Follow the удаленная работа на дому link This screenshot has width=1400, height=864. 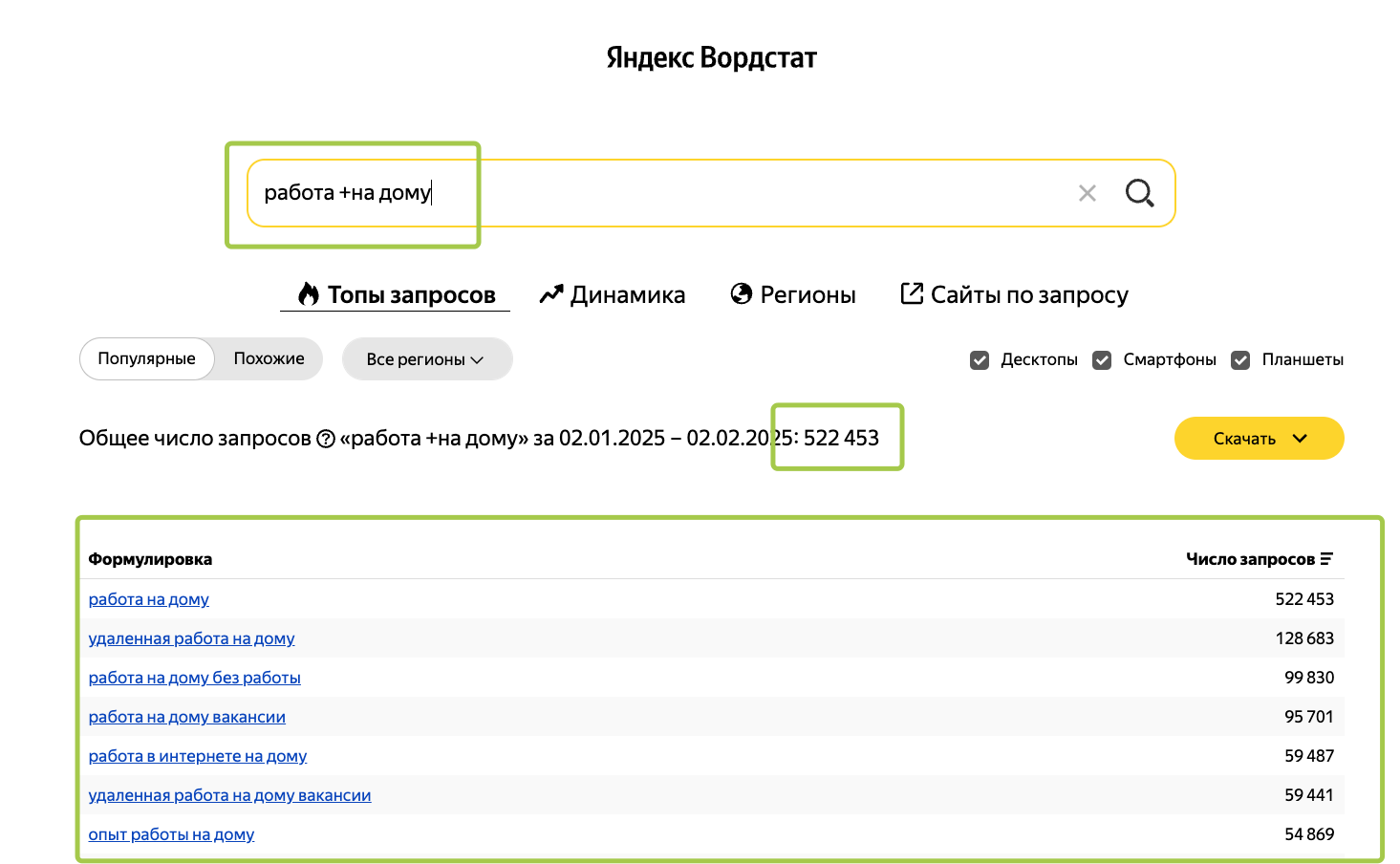[191, 637]
